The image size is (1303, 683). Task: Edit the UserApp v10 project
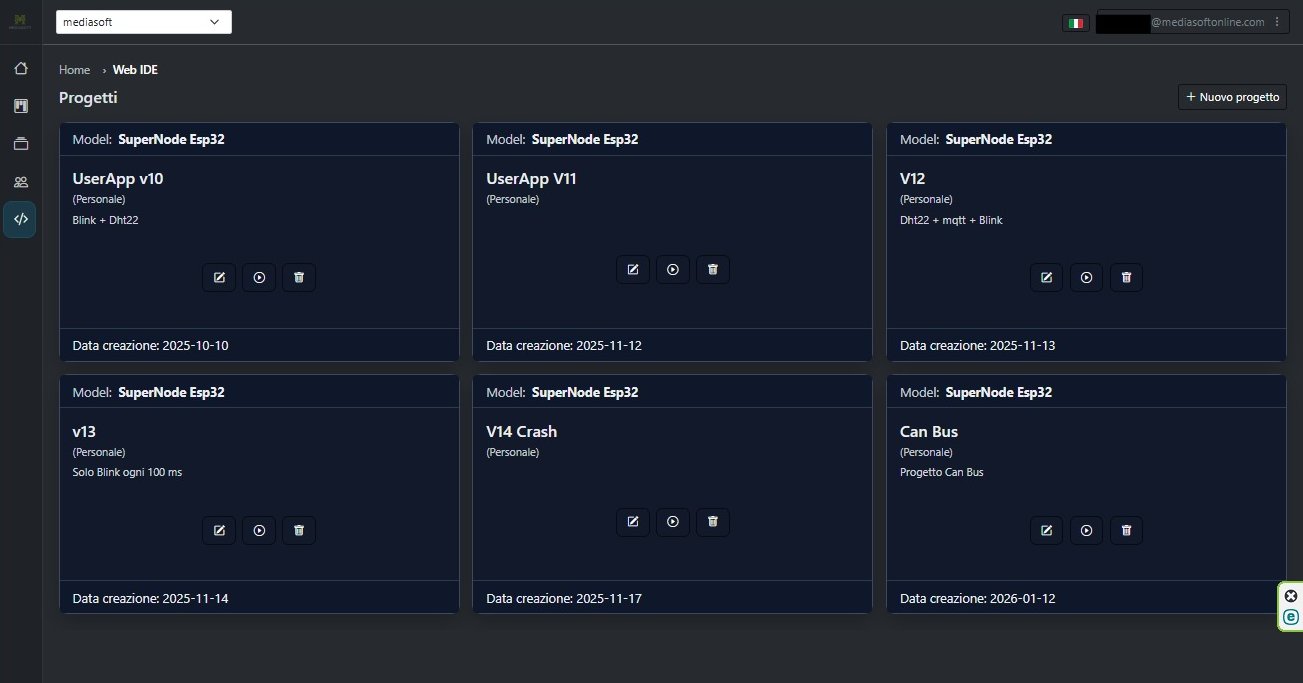click(x=219, y=277)
